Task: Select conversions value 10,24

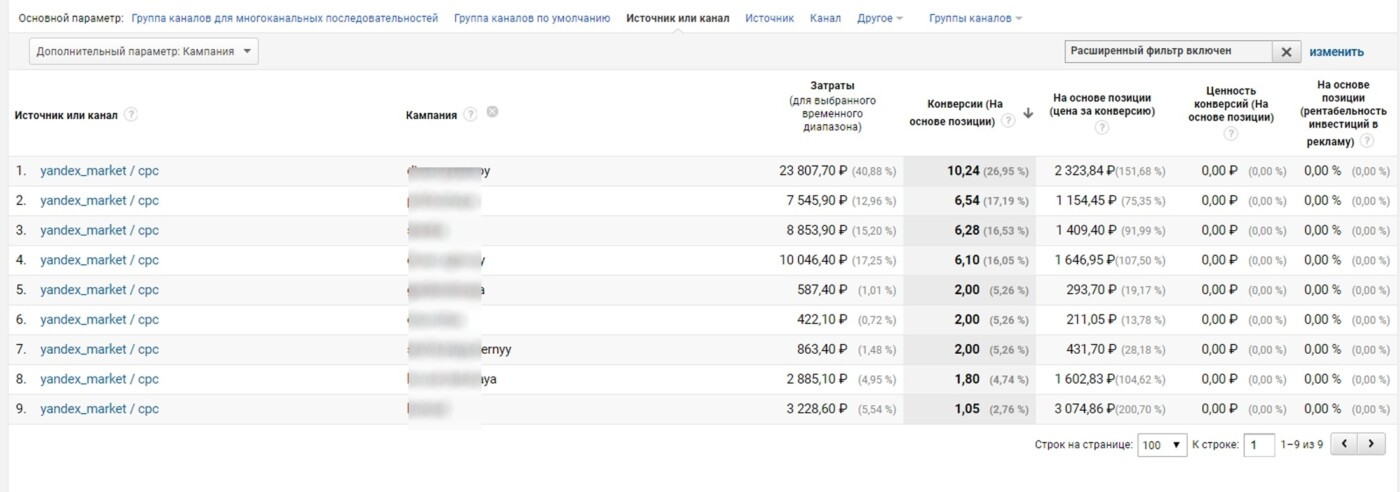Action: (x=963, y=171)
